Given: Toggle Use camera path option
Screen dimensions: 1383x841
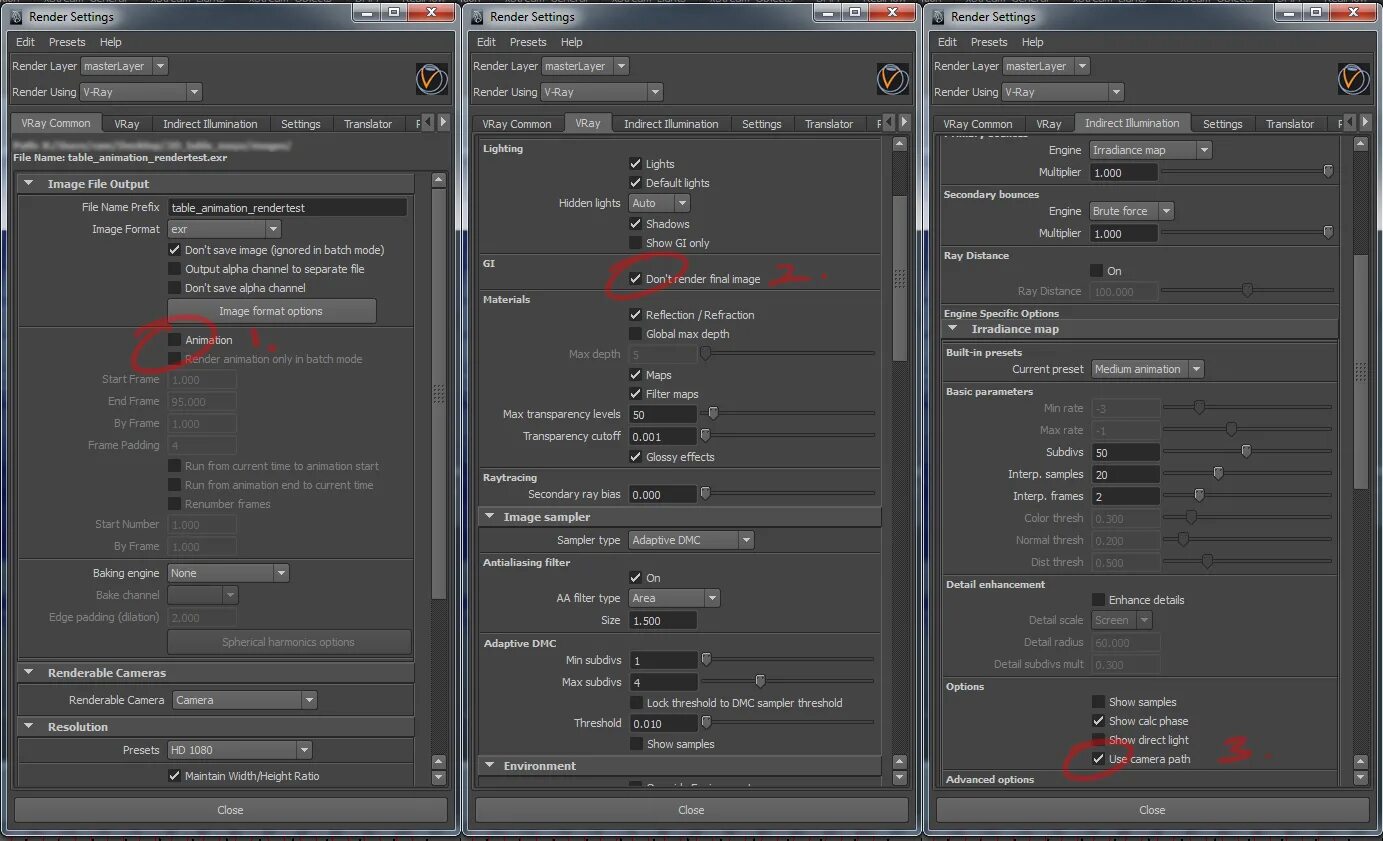Looking at the screenshot, I should pyautogui.click(x=1098, y=759).
